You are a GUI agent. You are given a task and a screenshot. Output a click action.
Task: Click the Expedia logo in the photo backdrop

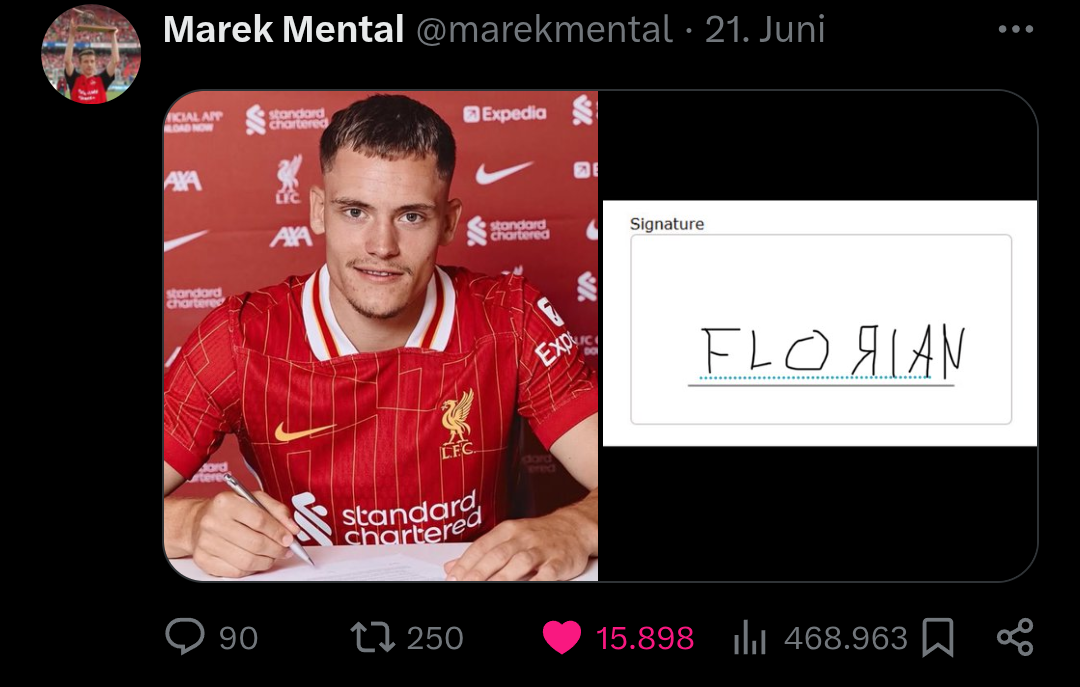pos(505,114)
